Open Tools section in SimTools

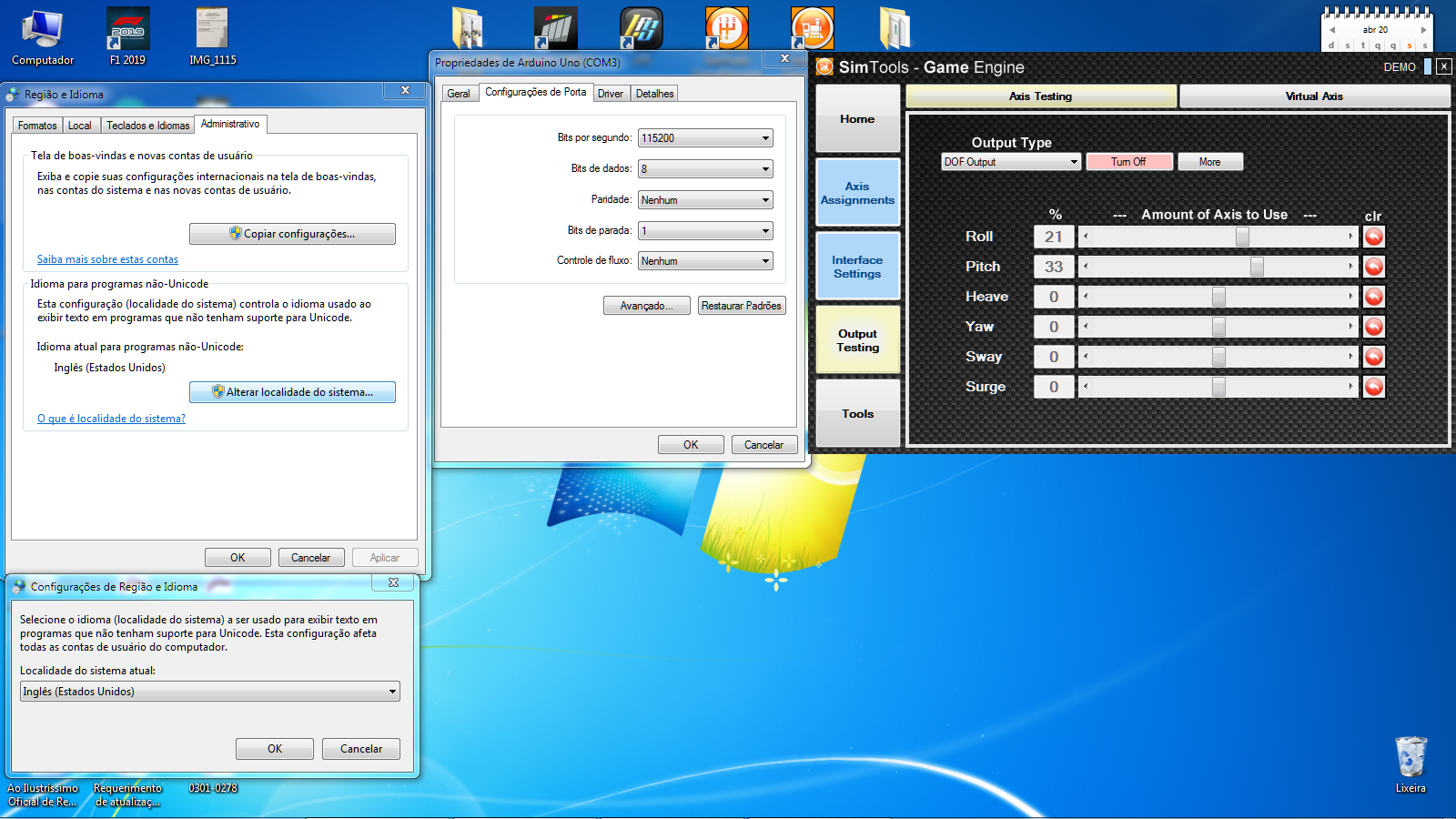(x=857, y=413)
